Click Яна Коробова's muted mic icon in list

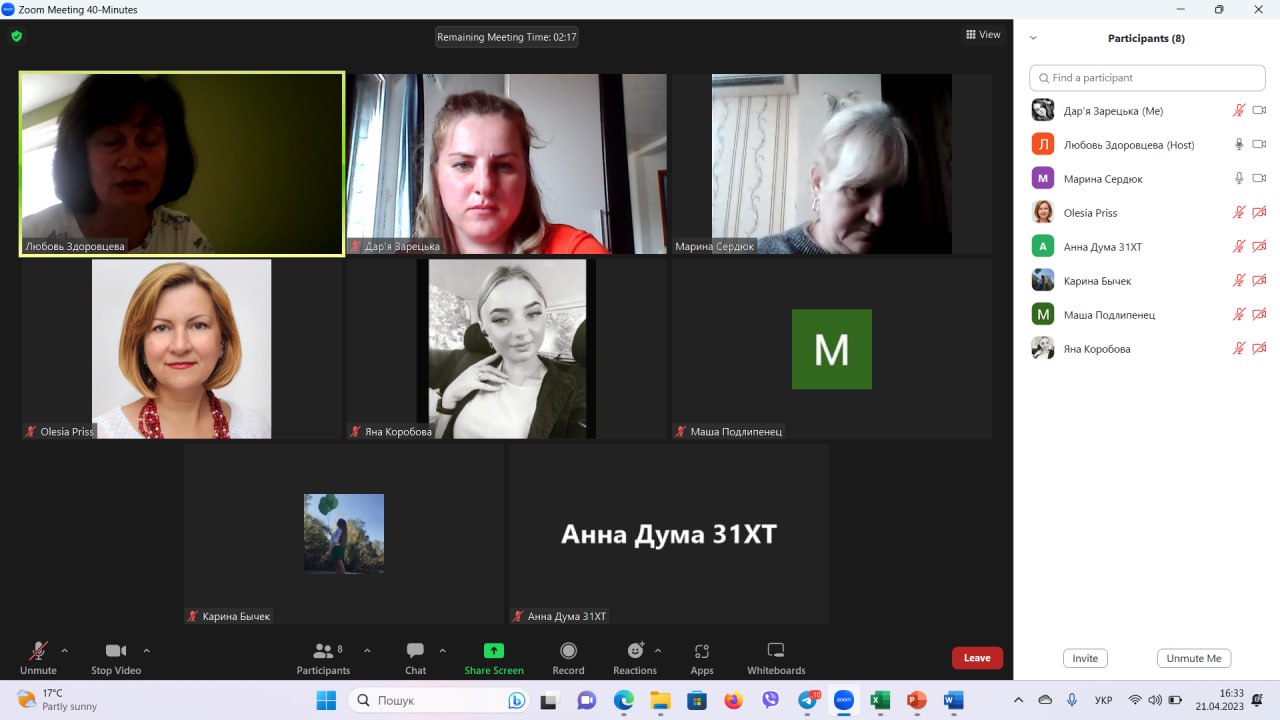click(x=1239, y=349)
